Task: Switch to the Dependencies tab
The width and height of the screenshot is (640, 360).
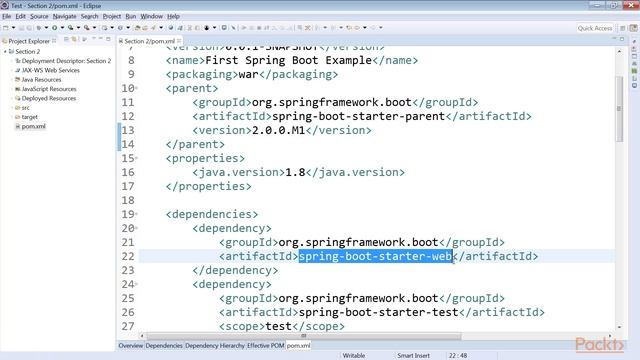Action: pos(164,346)
